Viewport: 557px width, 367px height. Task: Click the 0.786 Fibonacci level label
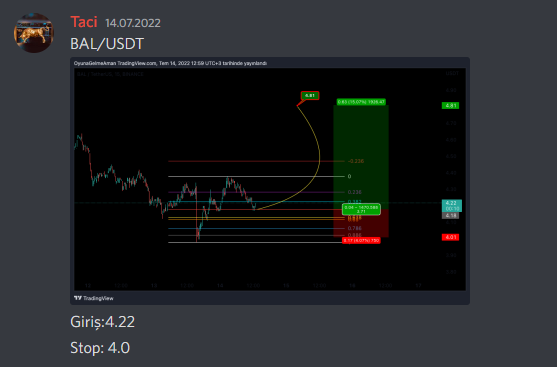click(x=355, y=228)
